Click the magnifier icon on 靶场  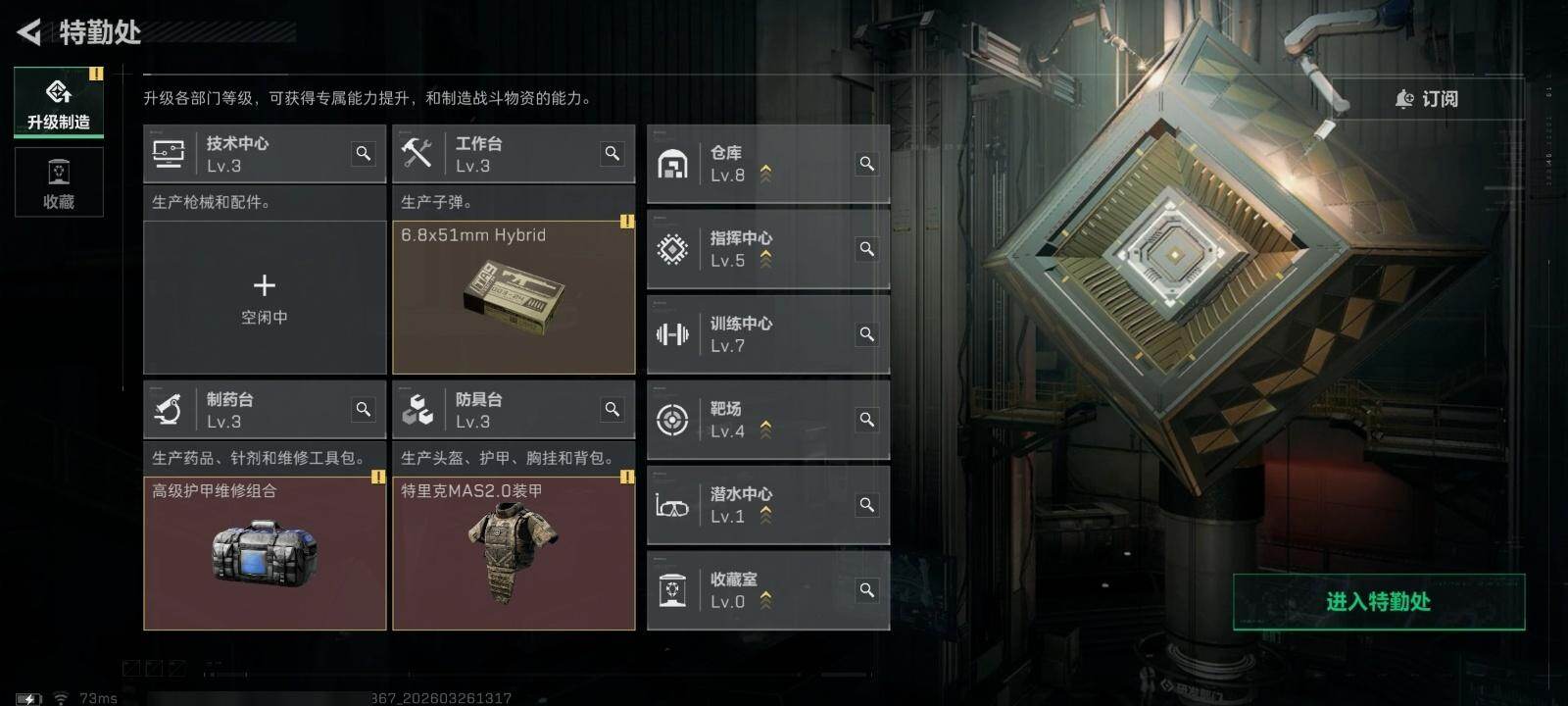[867, 420]
